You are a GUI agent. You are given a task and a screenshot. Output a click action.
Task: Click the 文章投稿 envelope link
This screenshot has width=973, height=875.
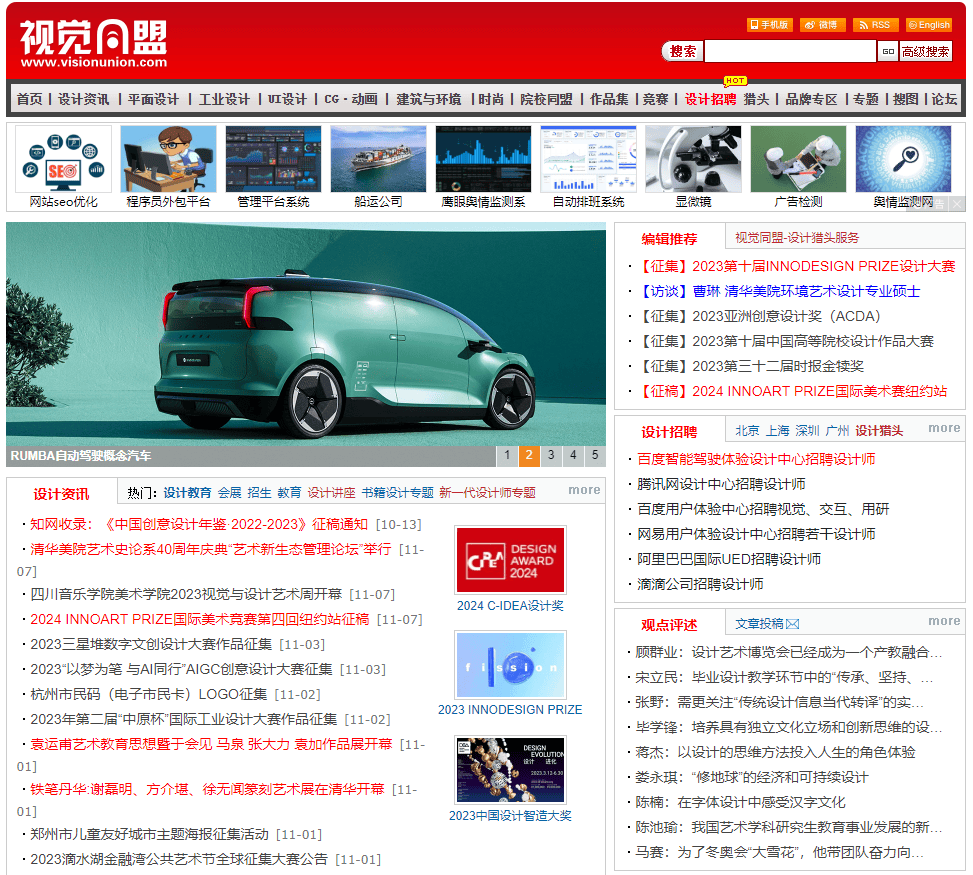coord(767,624)
